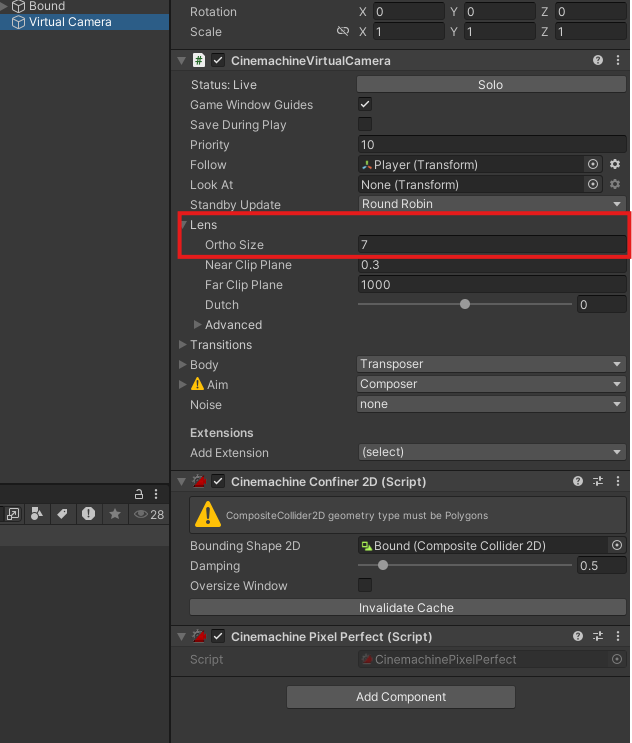The width and height of the screenshot is (632, 743).
Task: Collapse Cinemachine Pixel Perfect component foldout
Action: pyautogui.click(x=181, y=637)
